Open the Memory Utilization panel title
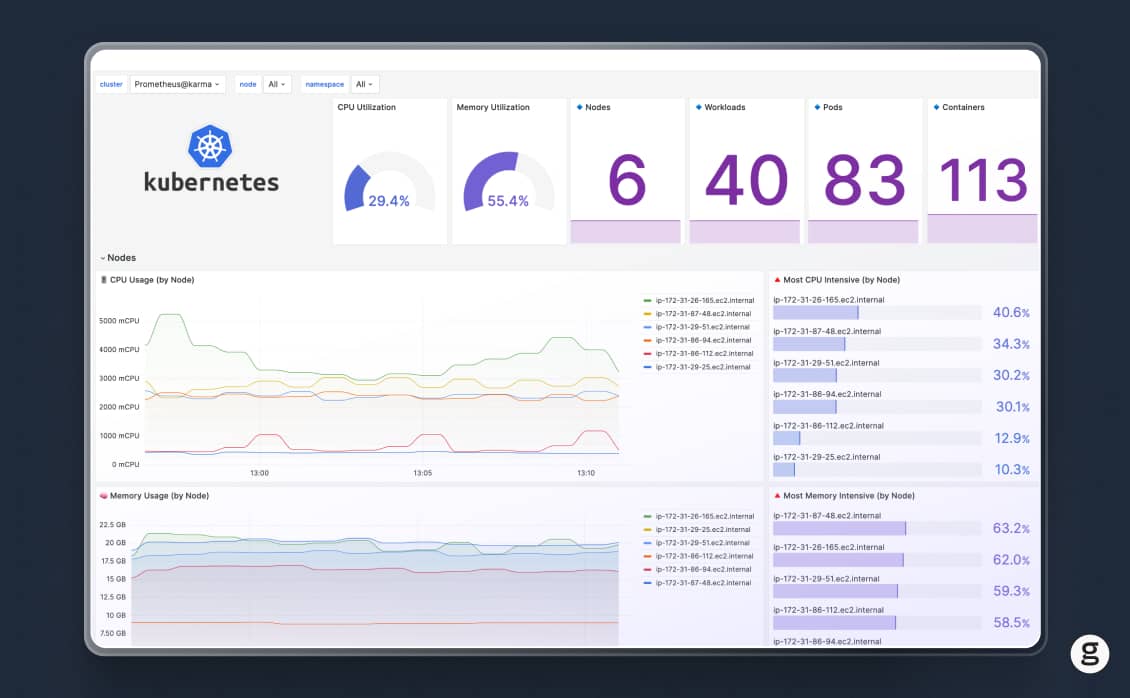 493,107
